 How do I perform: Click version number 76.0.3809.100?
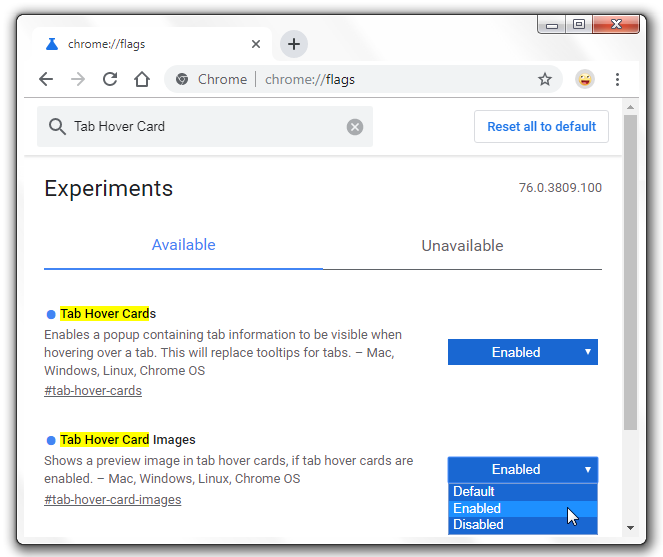560,187
